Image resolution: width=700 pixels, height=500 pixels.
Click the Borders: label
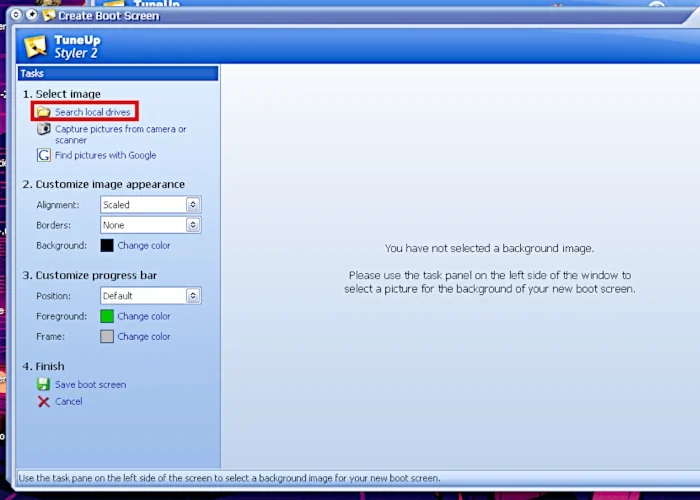54,225
